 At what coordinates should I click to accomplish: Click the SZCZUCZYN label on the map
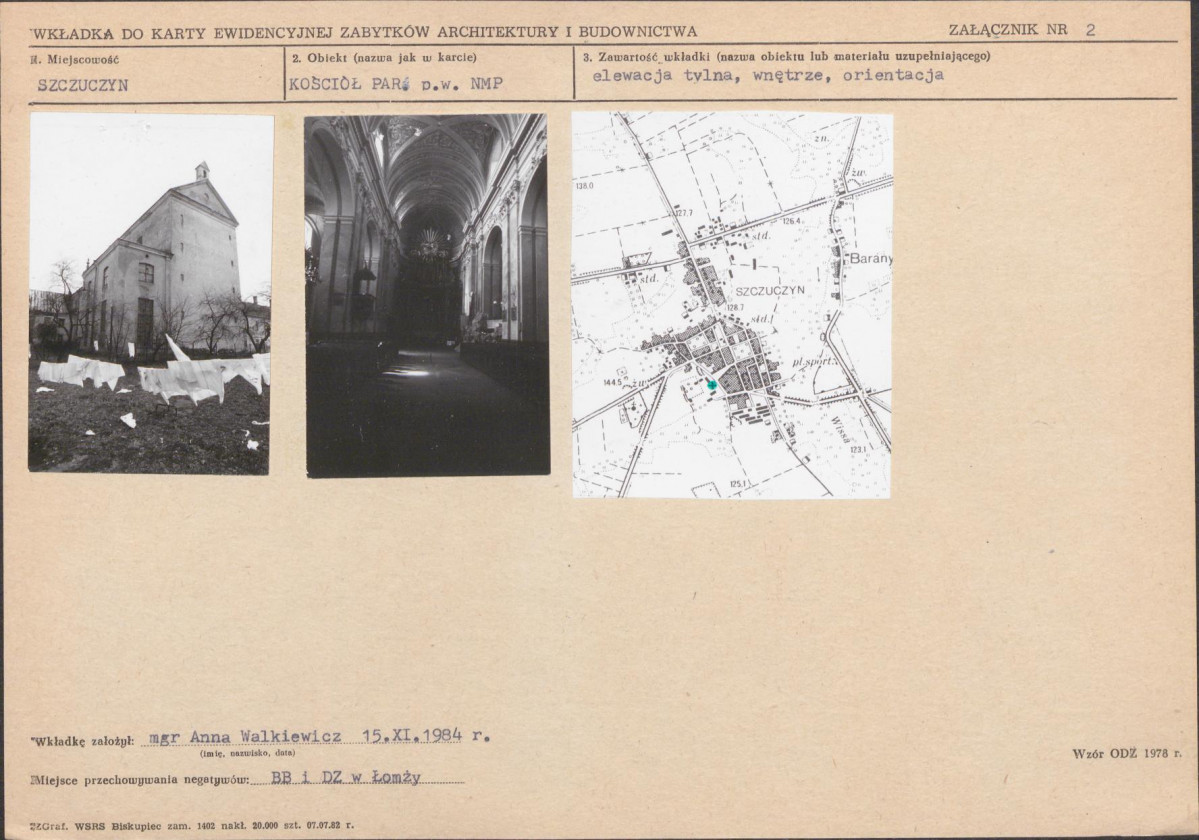click(x=771, y=290)
